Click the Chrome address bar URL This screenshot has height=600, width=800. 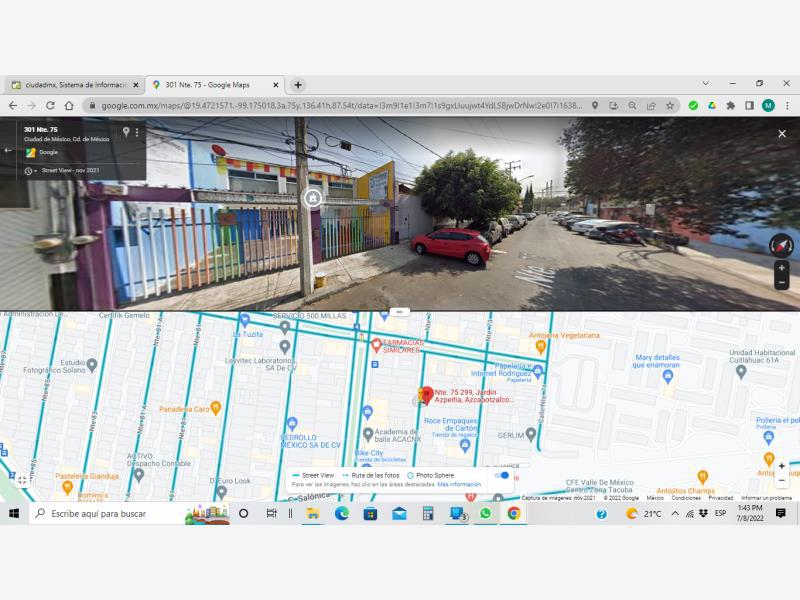click(x=341, y=106)
